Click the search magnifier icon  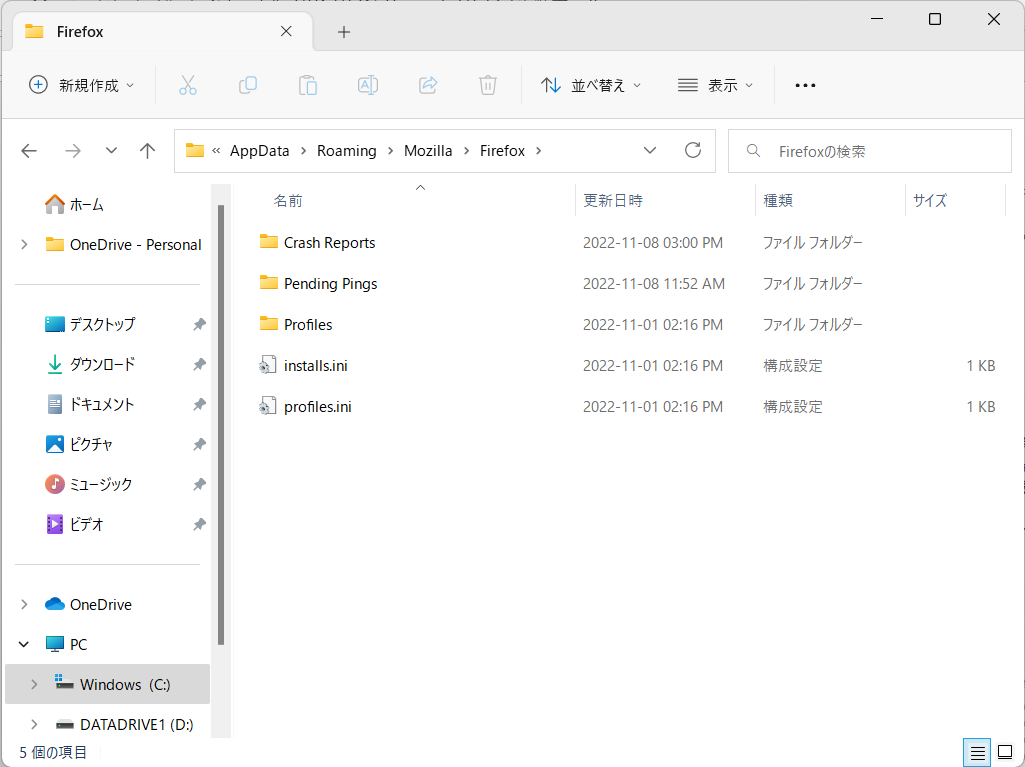753,151
